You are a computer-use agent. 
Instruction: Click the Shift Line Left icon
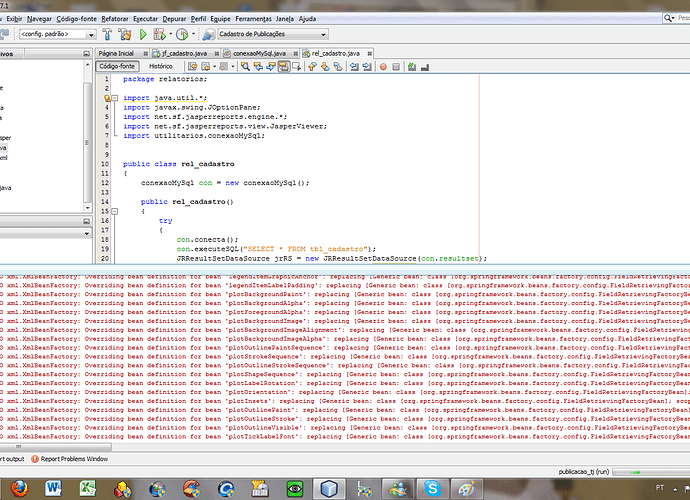point(354,66)
